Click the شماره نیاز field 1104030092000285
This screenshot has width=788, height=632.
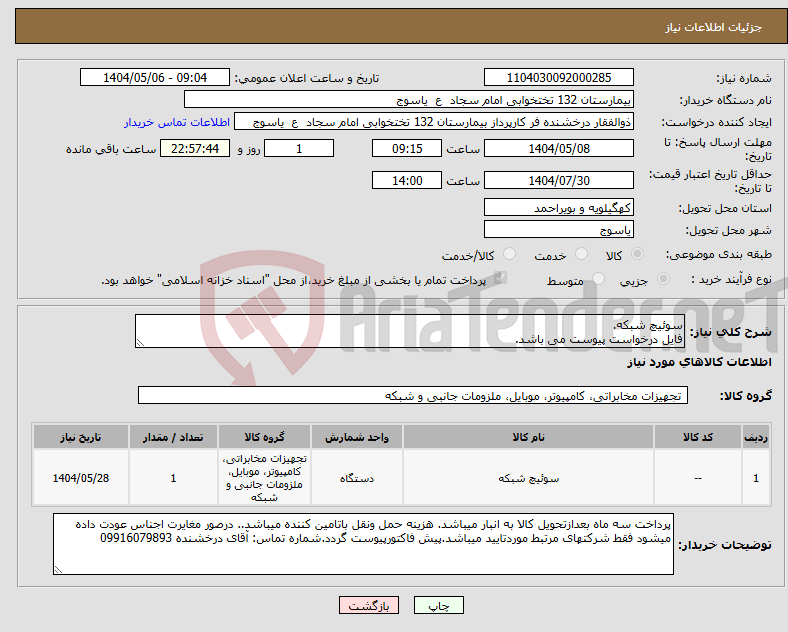click(559, 77)
